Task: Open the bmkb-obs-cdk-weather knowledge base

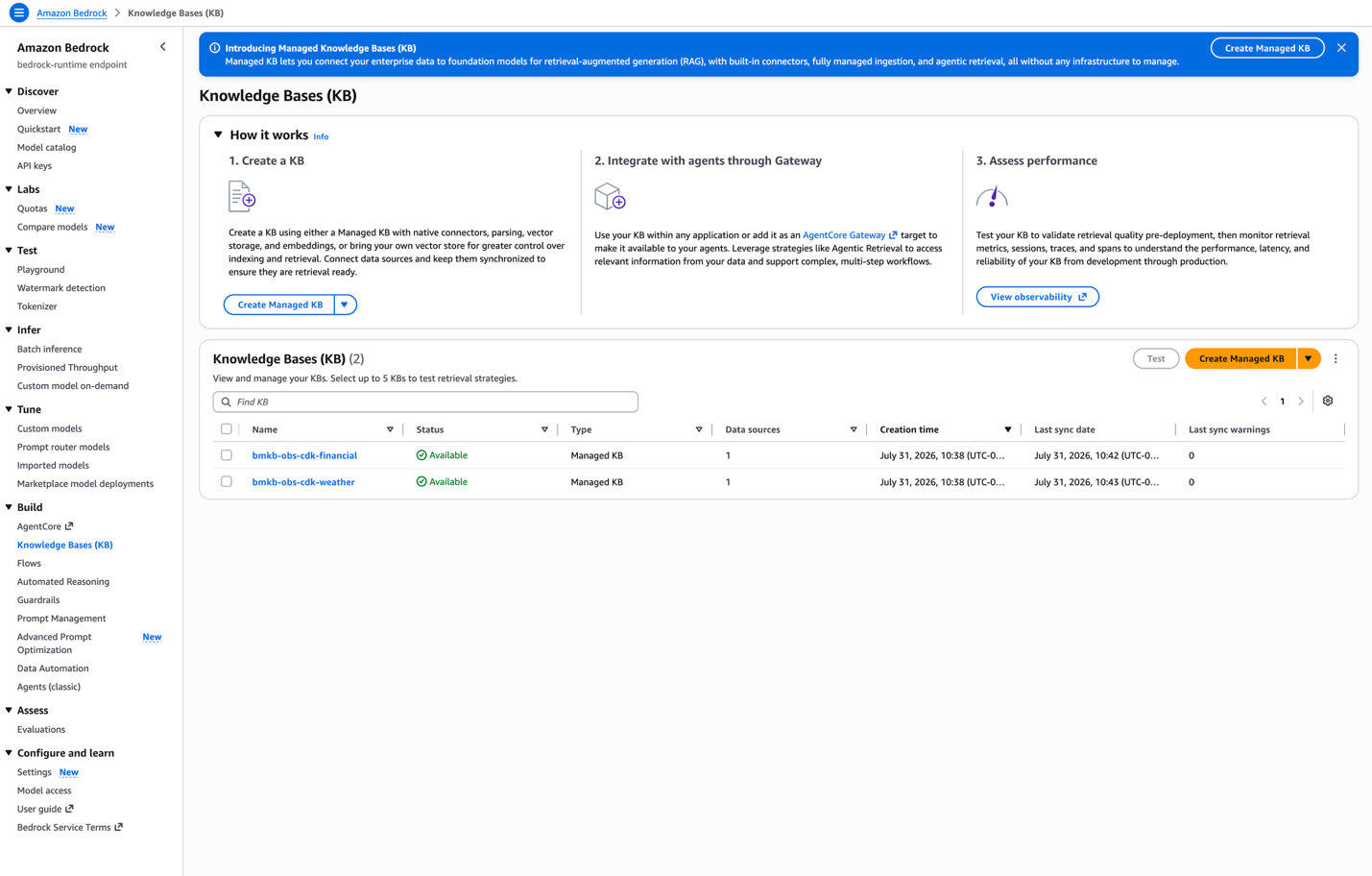Action: pos(303,482)
